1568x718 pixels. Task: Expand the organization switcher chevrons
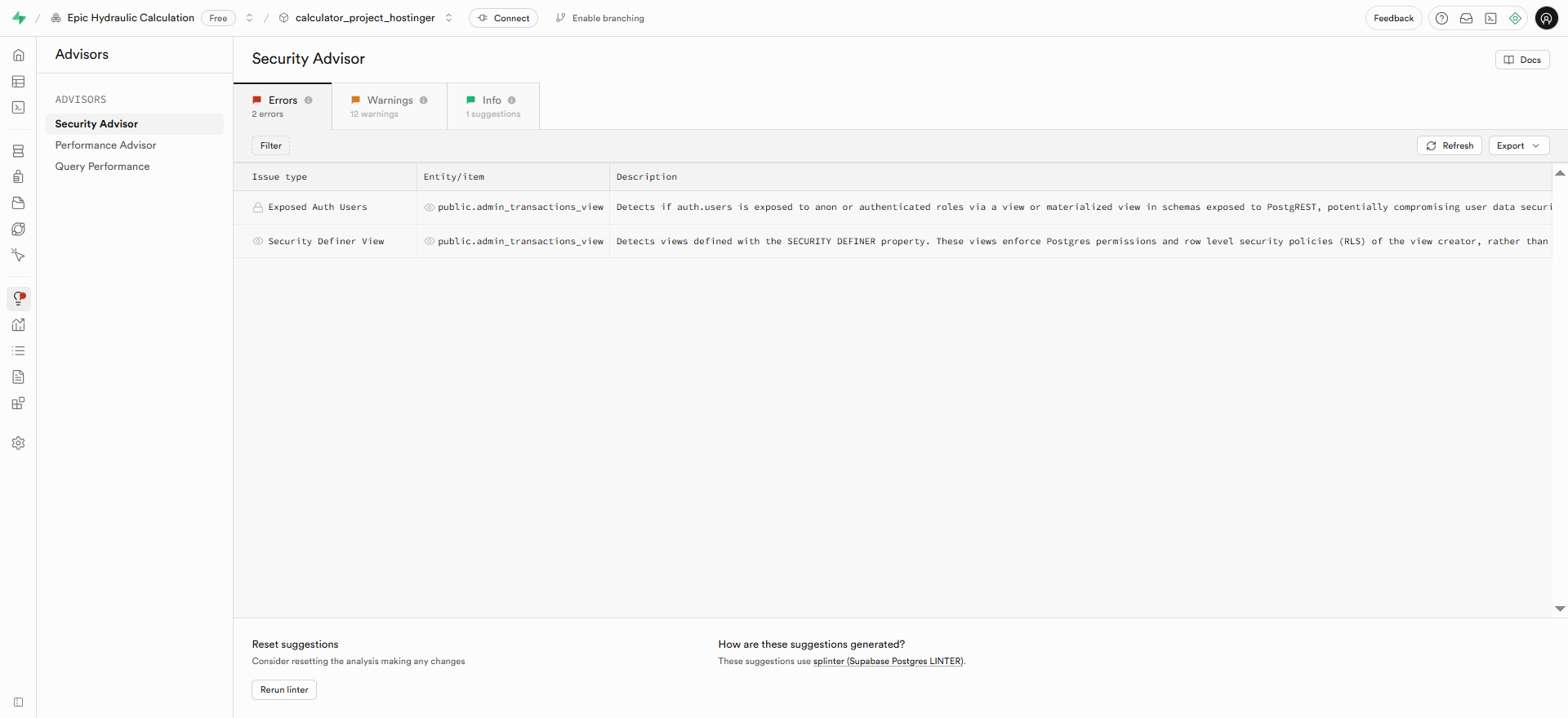[250, 18]
